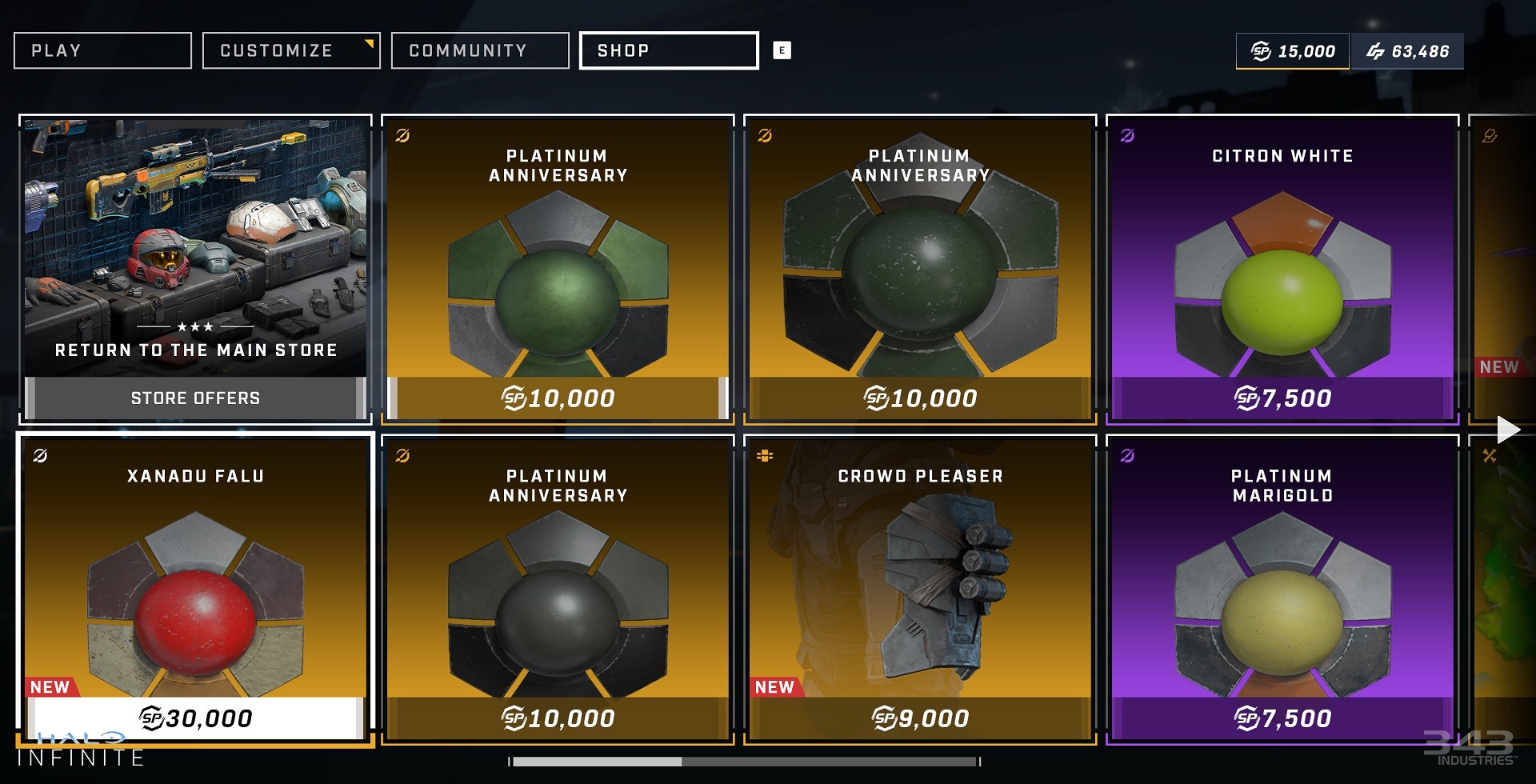Open the Play tab

point(102,50)
